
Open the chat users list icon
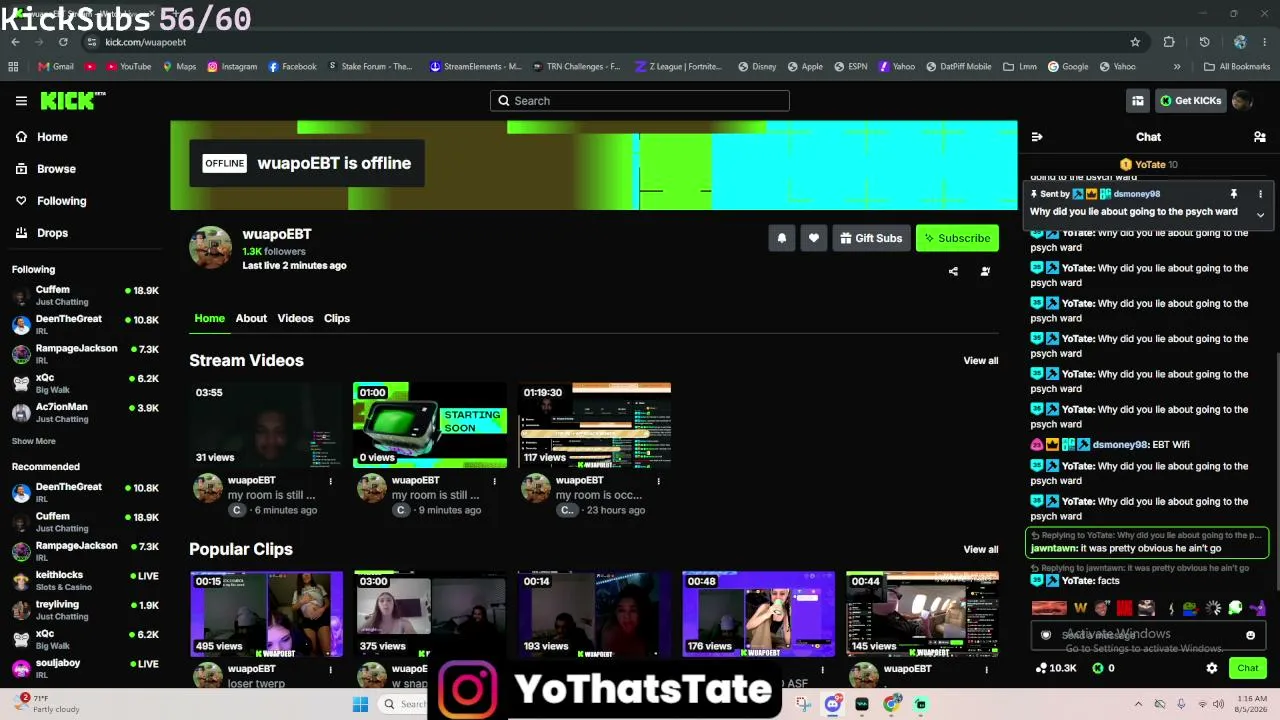coord(1260,137)
